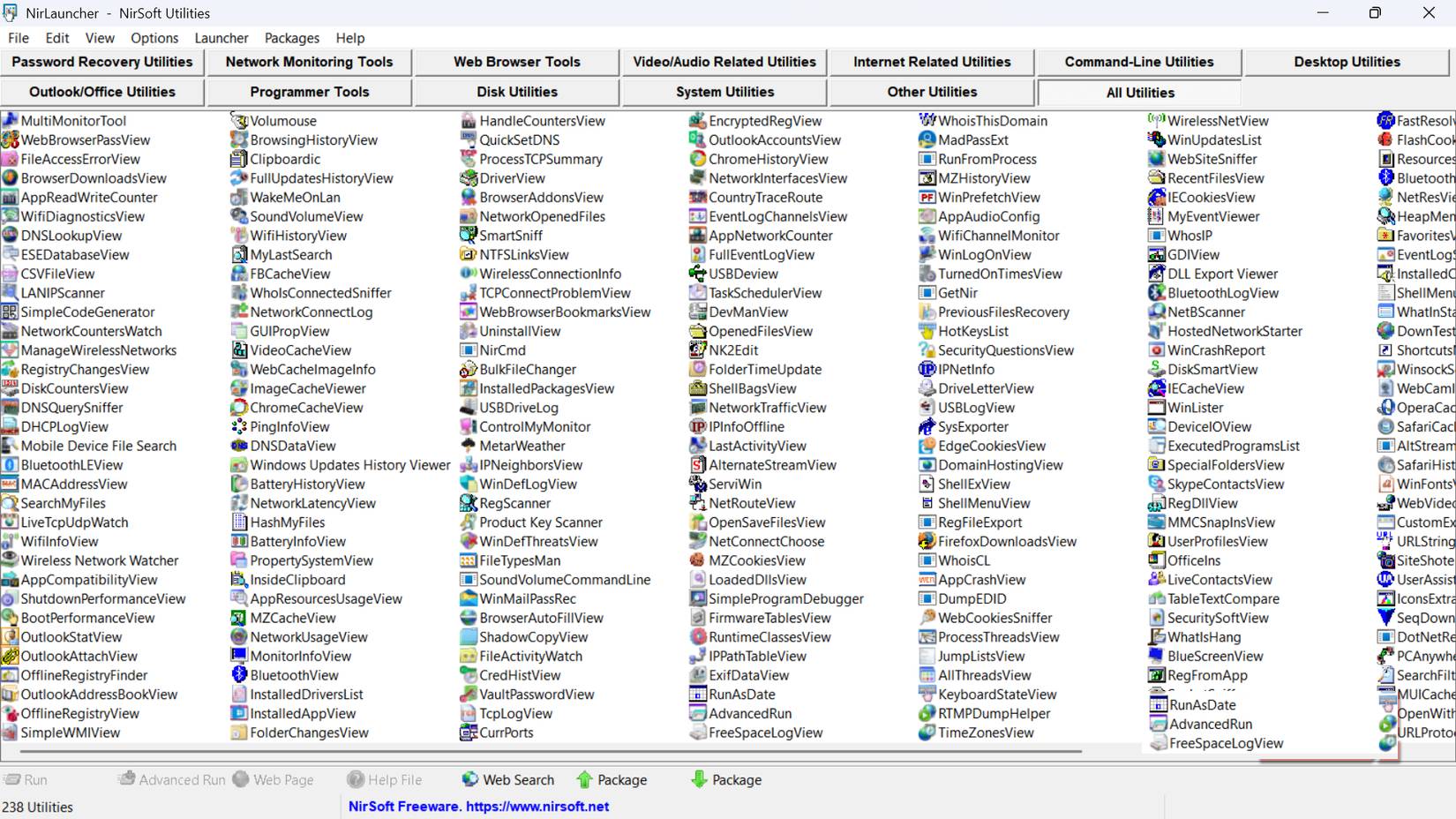Open the NirSoft Freeware website link

(x=478, y=807)
